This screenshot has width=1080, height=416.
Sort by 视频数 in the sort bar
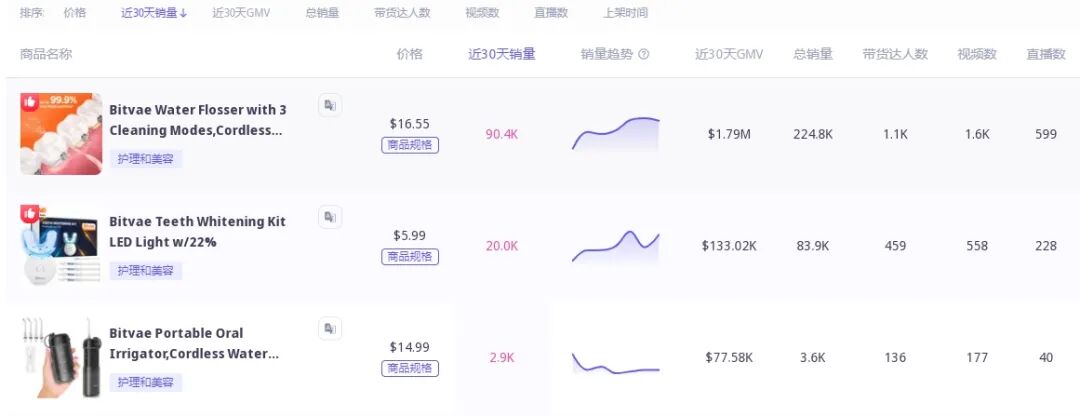point(482,12)
